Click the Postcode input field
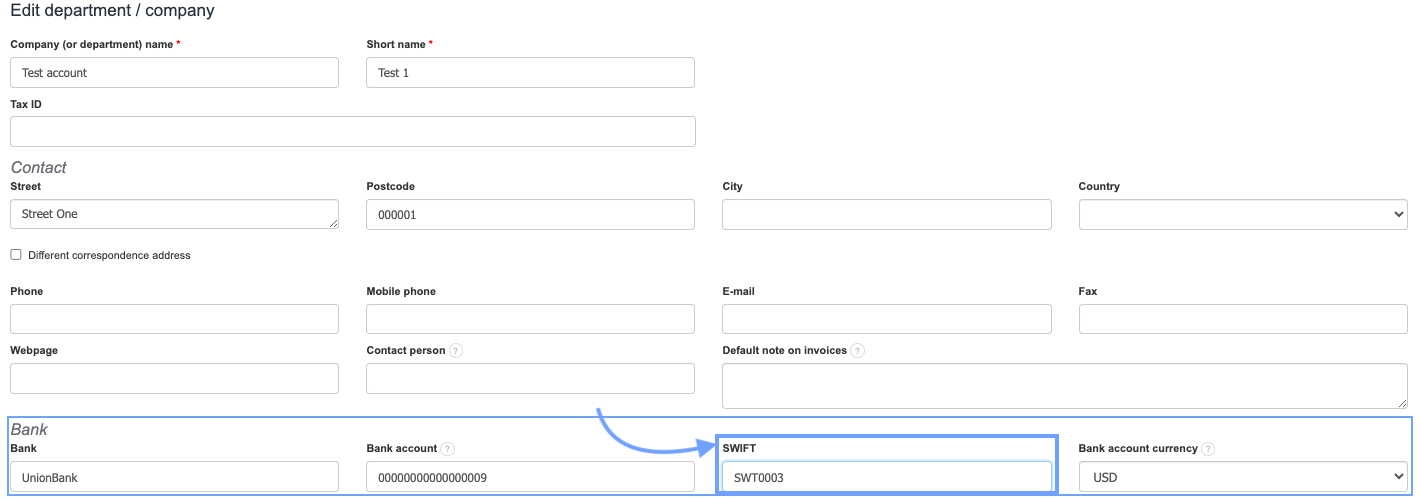 (x=530, y=214)
